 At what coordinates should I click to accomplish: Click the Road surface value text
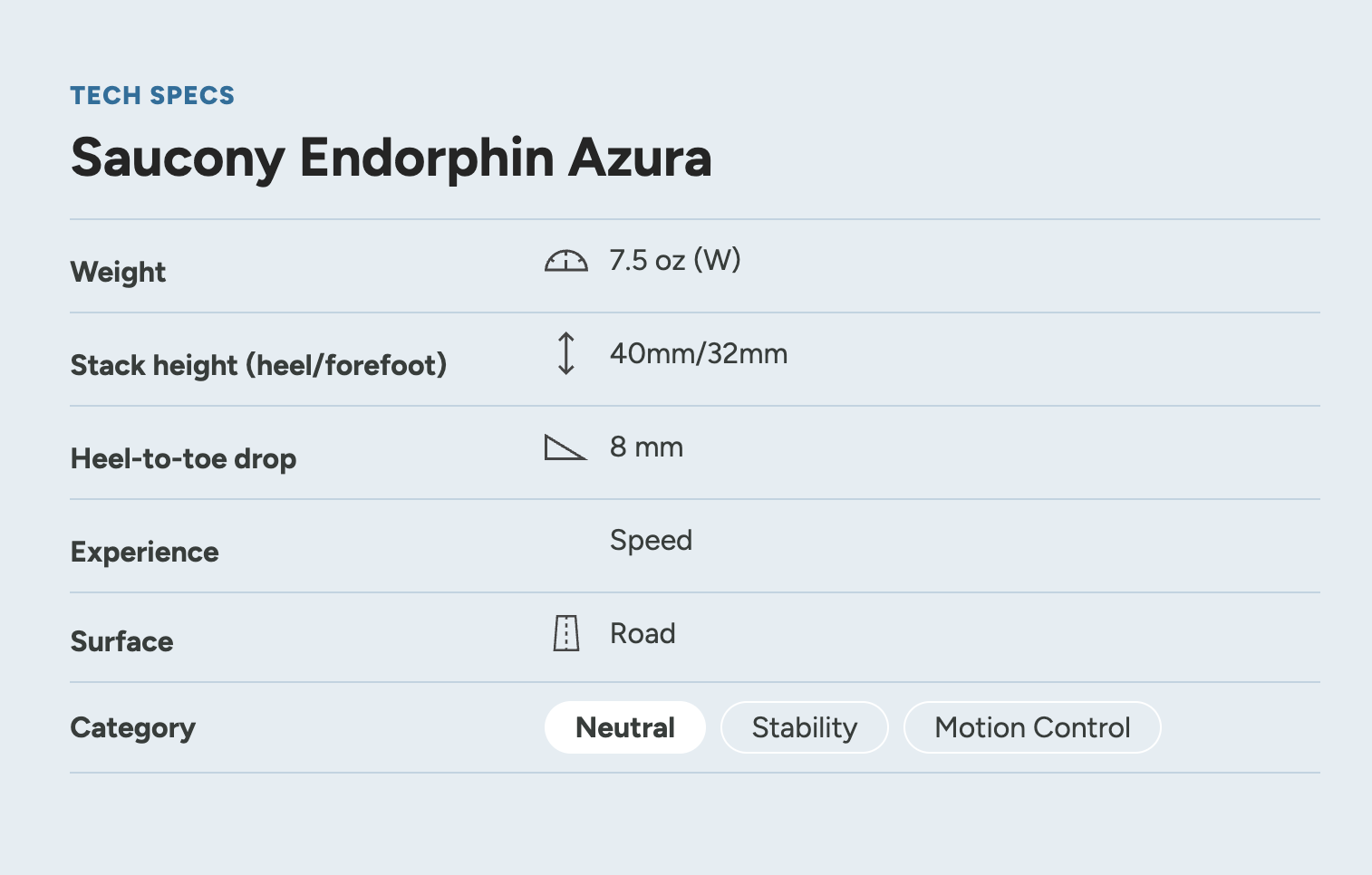click(643, 633)
